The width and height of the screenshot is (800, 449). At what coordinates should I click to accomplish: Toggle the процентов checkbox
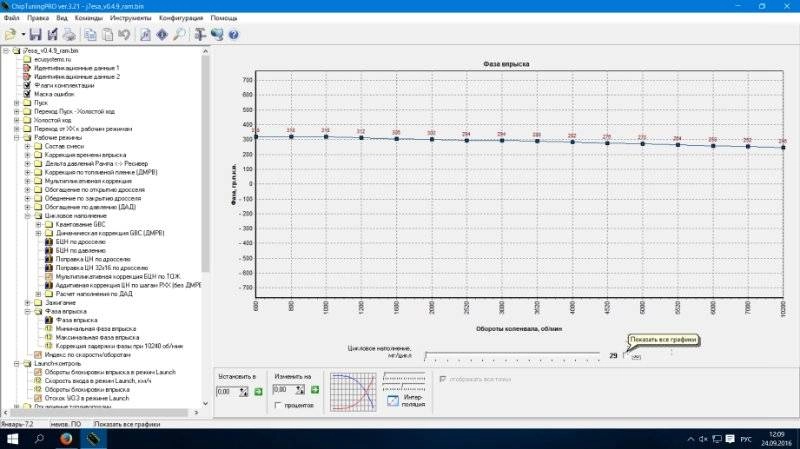click(278, 405)
